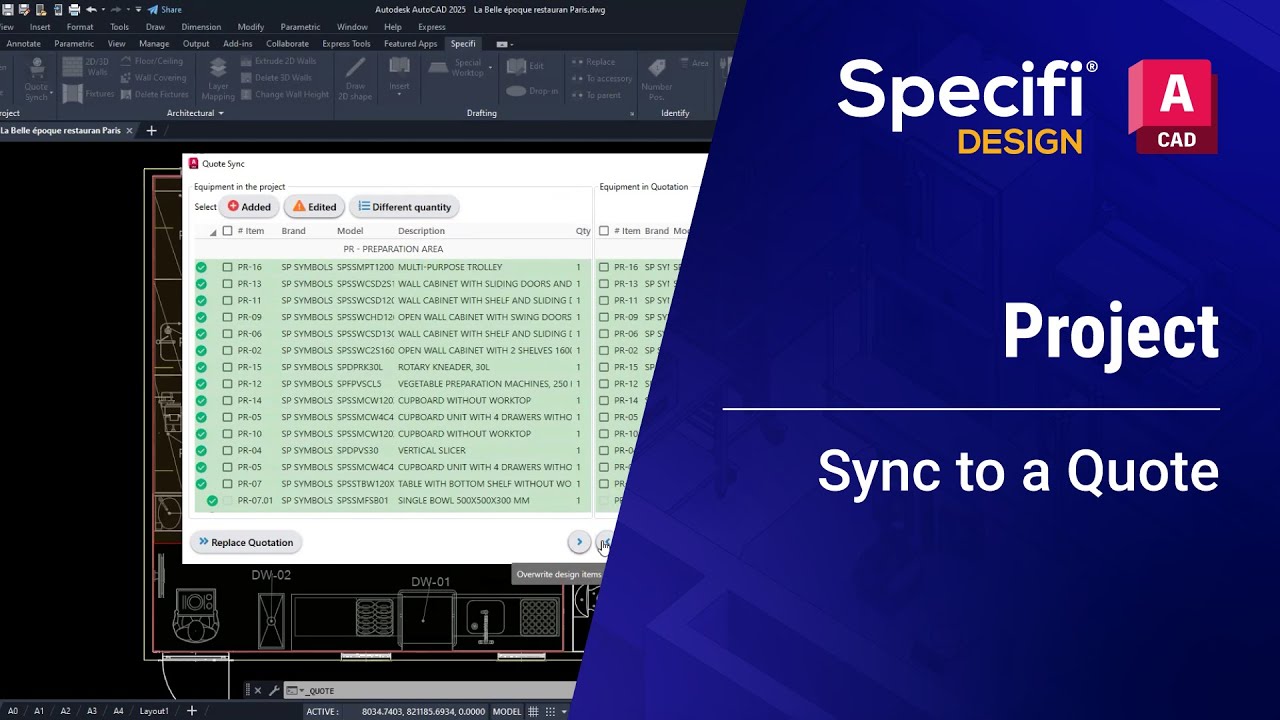Click the Insert book icon
This screenshot has height=720, width=1280.
click(400, 66)
